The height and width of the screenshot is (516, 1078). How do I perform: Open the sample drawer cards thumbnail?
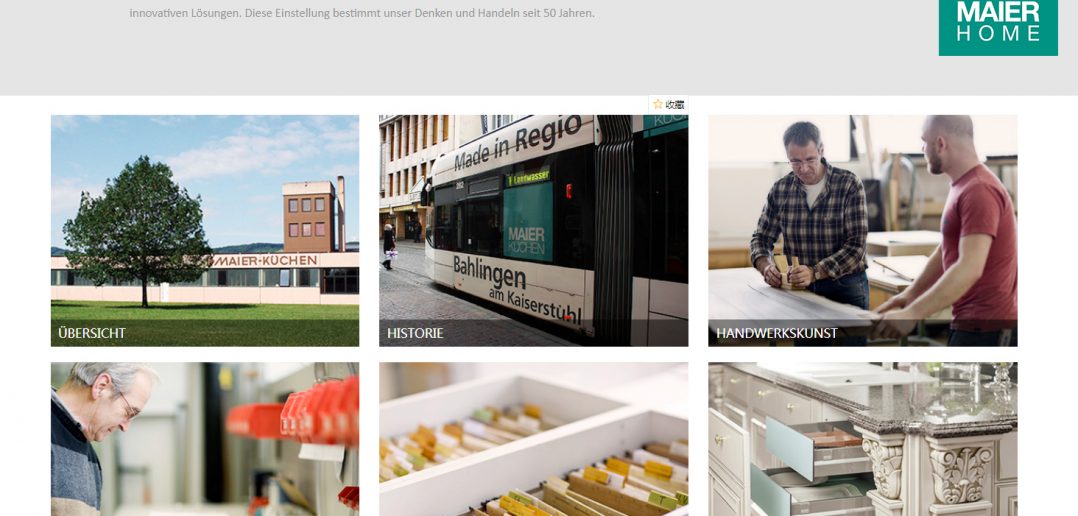click(x=534, y=439)
